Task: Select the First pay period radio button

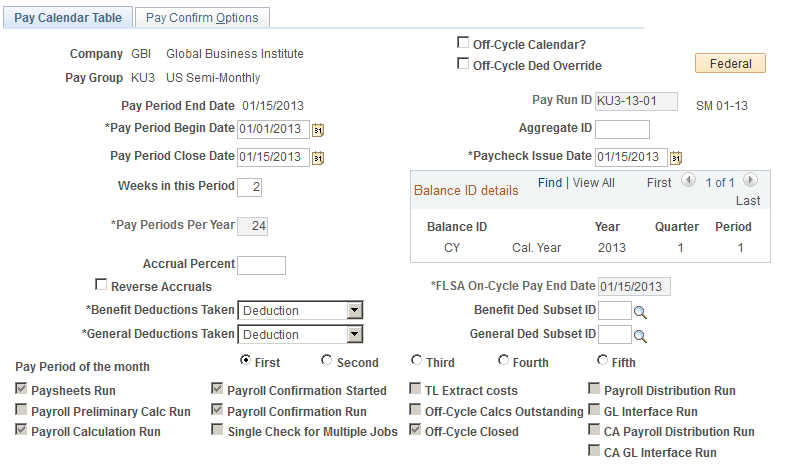Action: click(x=245, y=360)
